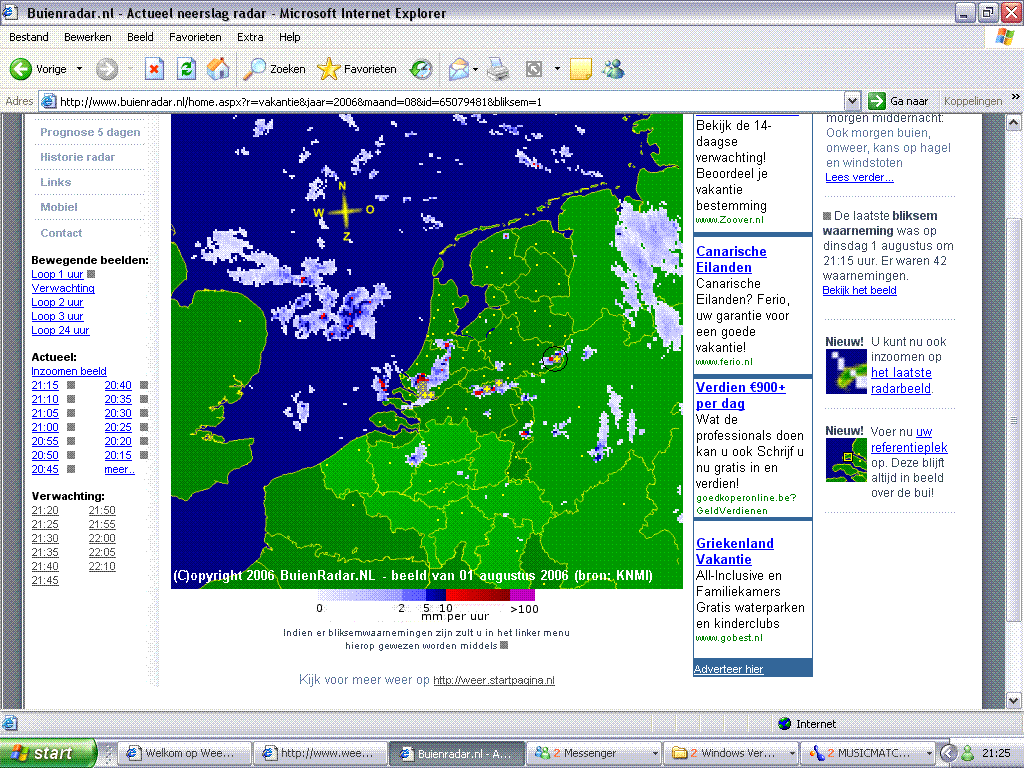Play the Loop 24 uur animation link
The image size is (1024, 768).
pos(60,330)
